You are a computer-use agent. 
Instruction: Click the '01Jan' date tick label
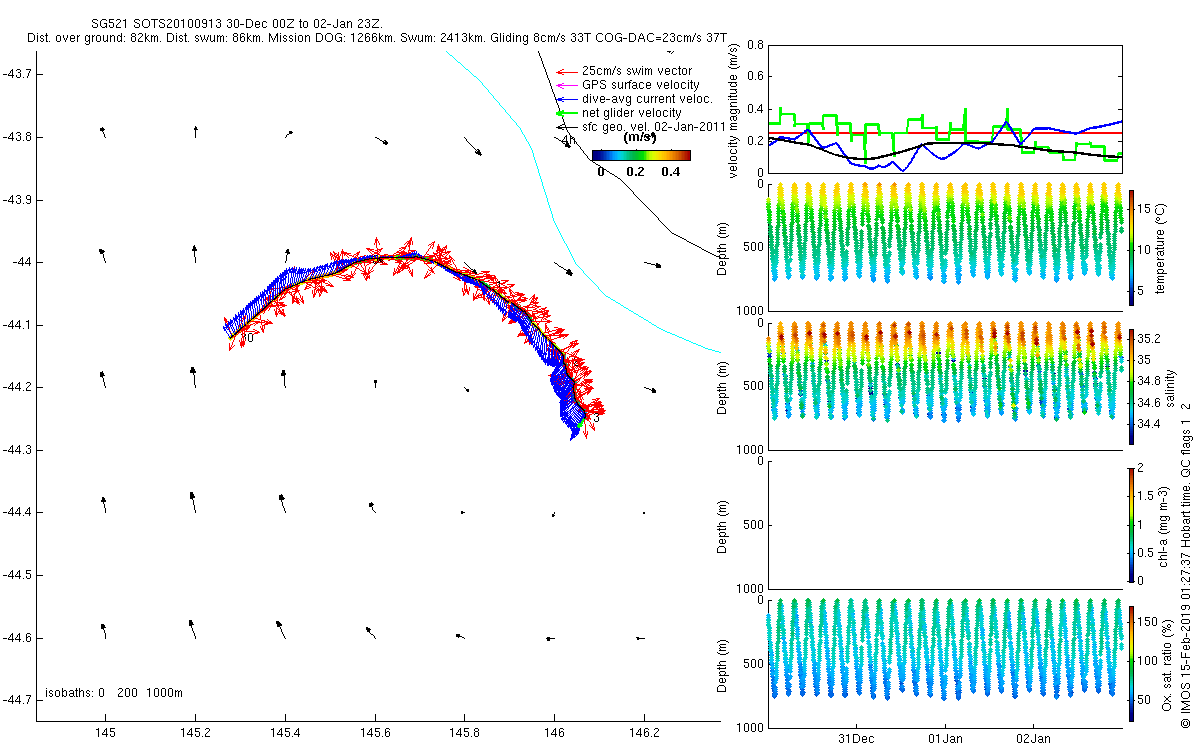point(945,739)
